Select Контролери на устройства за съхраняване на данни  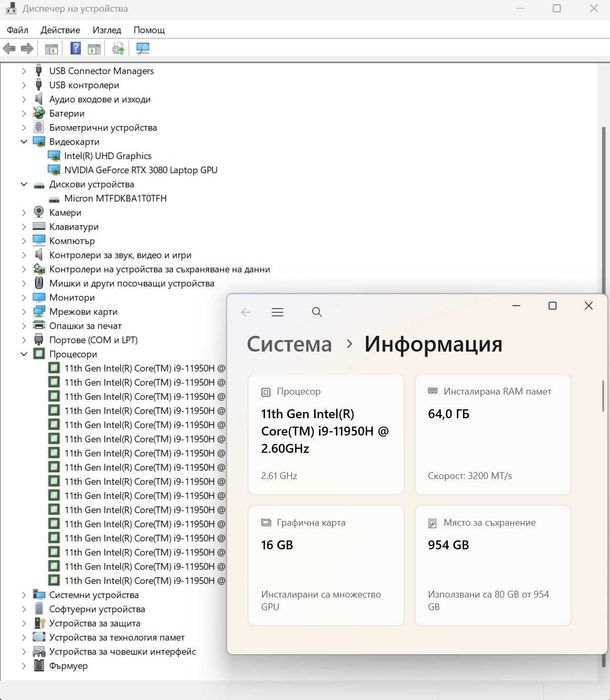point(159,269)
